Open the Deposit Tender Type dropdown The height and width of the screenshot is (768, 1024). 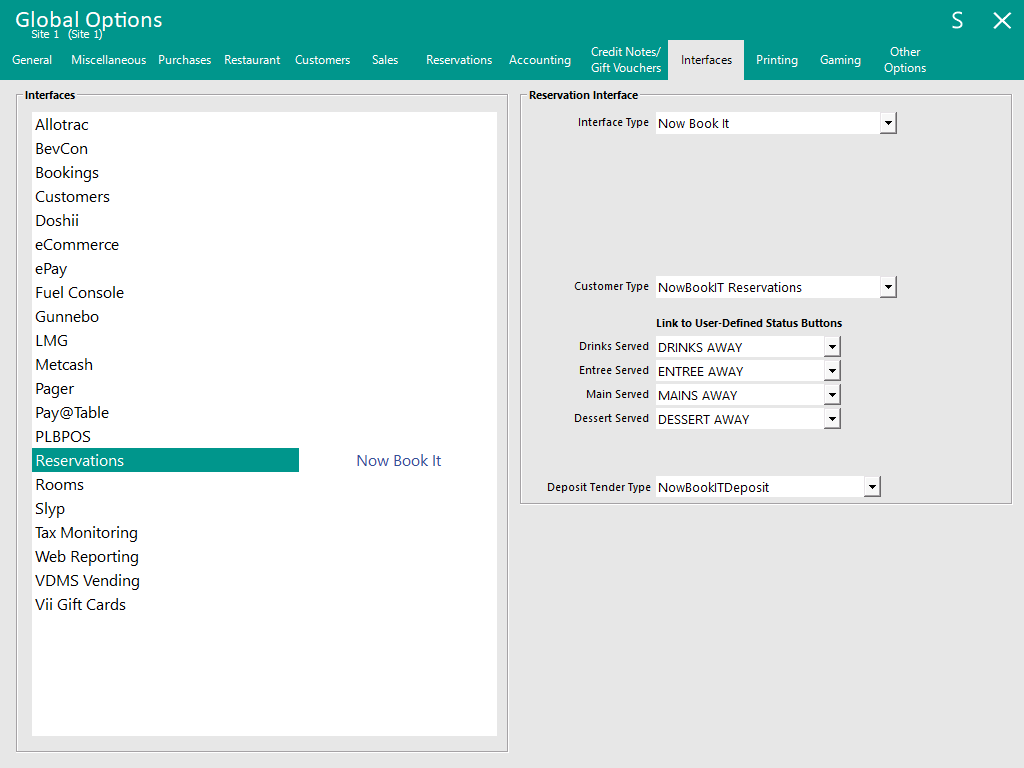pyautogui.click(x=872, y=487)
